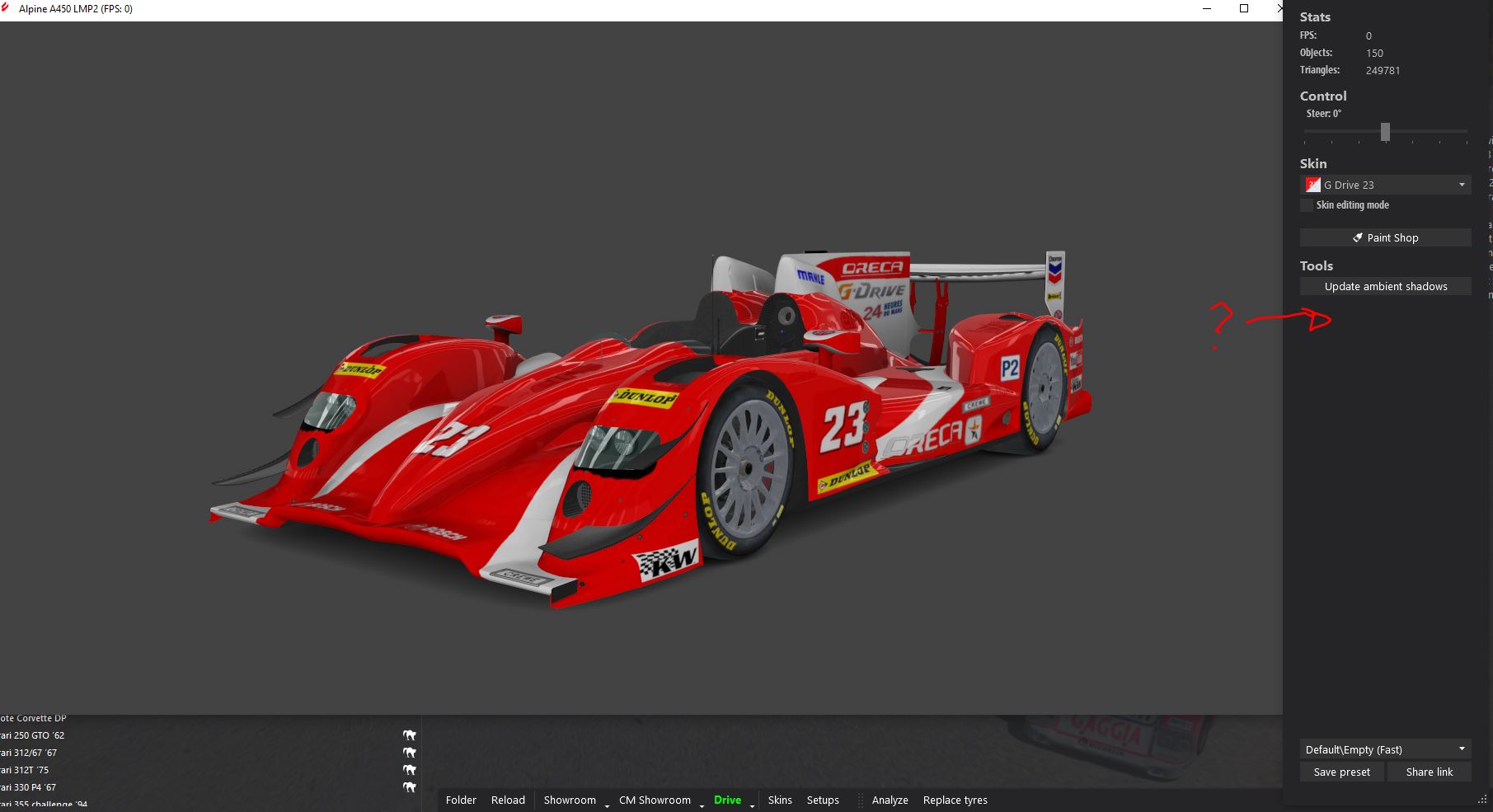
Task: Click Update ambient shadows
Action: [1385, 286]
